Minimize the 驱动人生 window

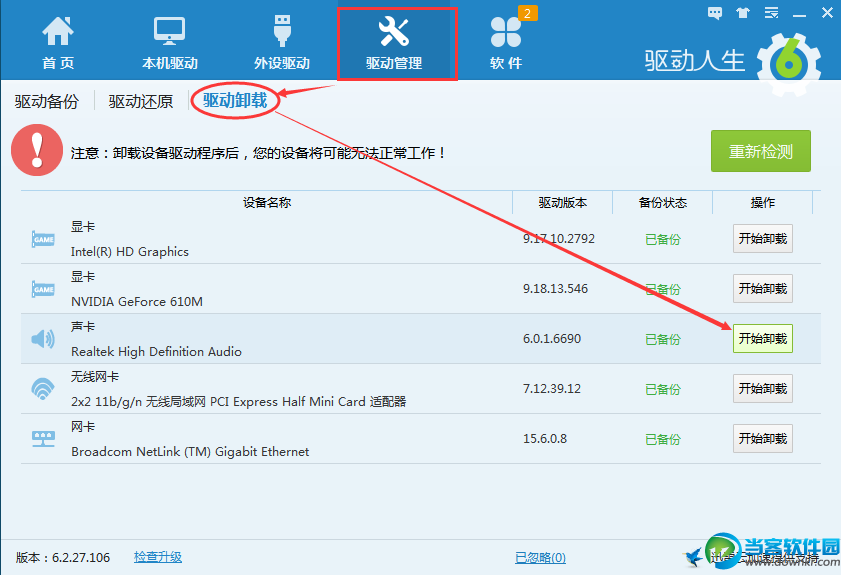click(x=799, y=14)
